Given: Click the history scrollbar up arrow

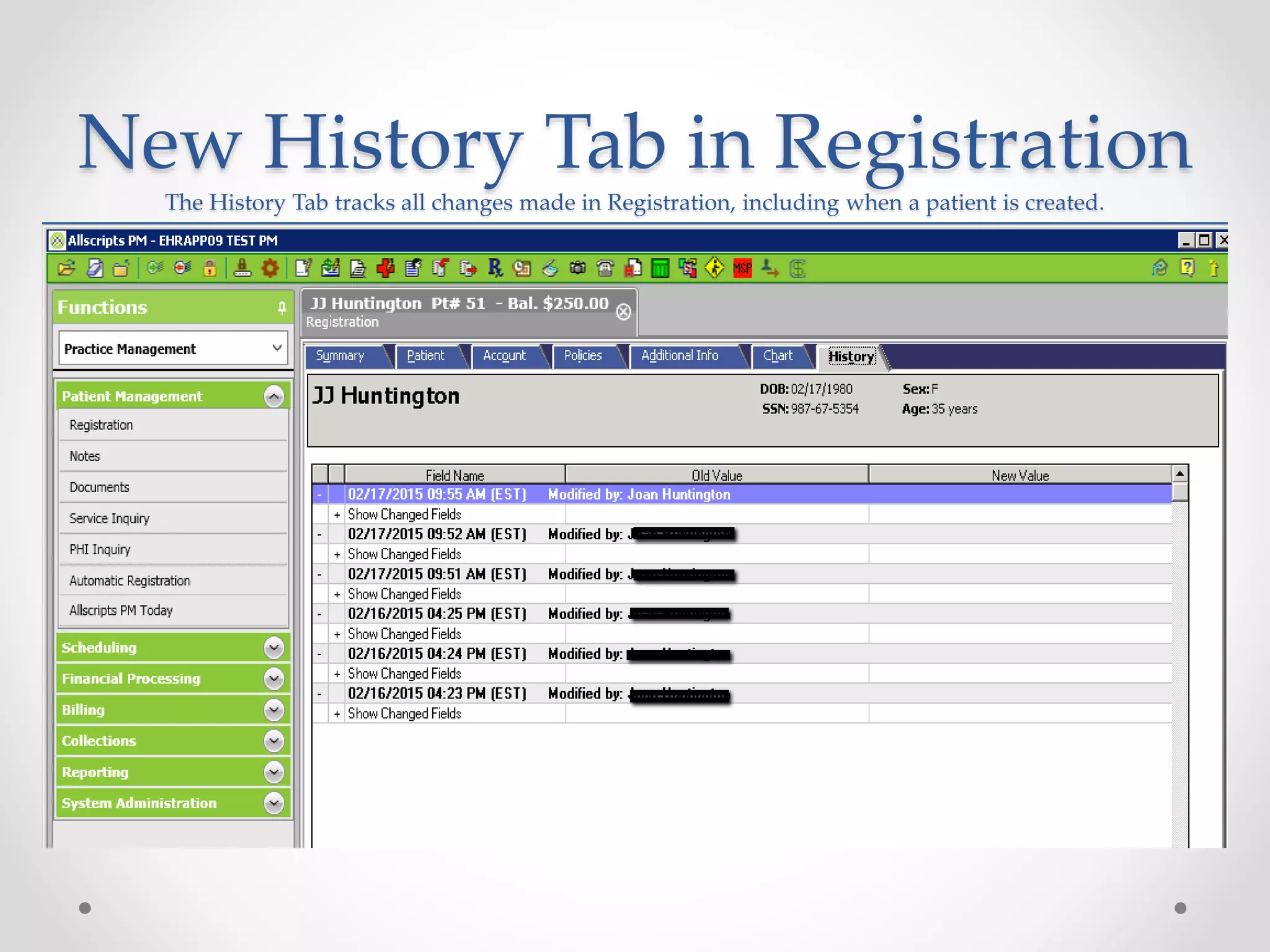Looking at the screenshot, I should click(x=1180, y=474).
